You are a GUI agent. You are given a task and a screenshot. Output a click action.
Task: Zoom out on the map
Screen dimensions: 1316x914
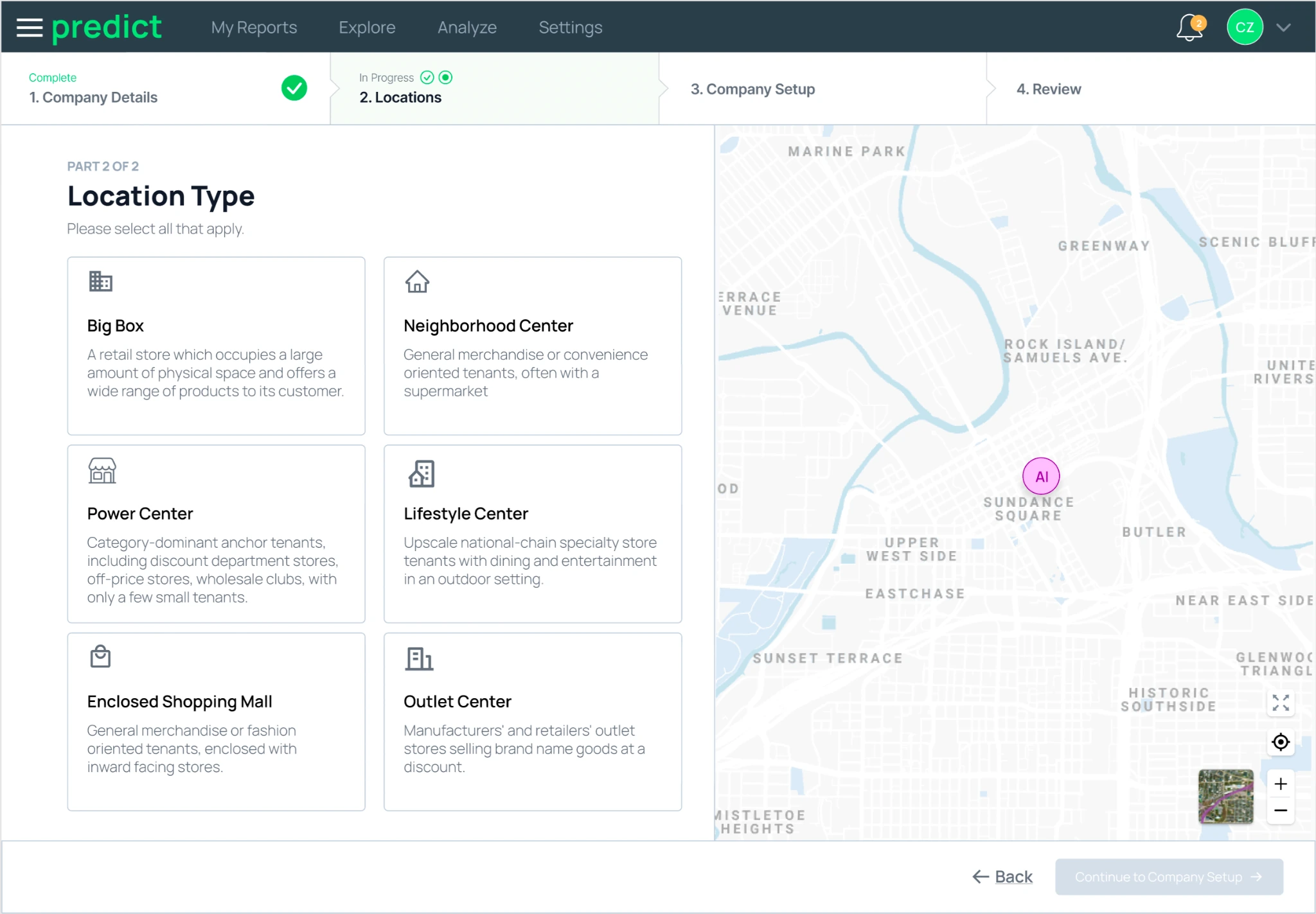pyautogui.click(x=1281, y=811)
